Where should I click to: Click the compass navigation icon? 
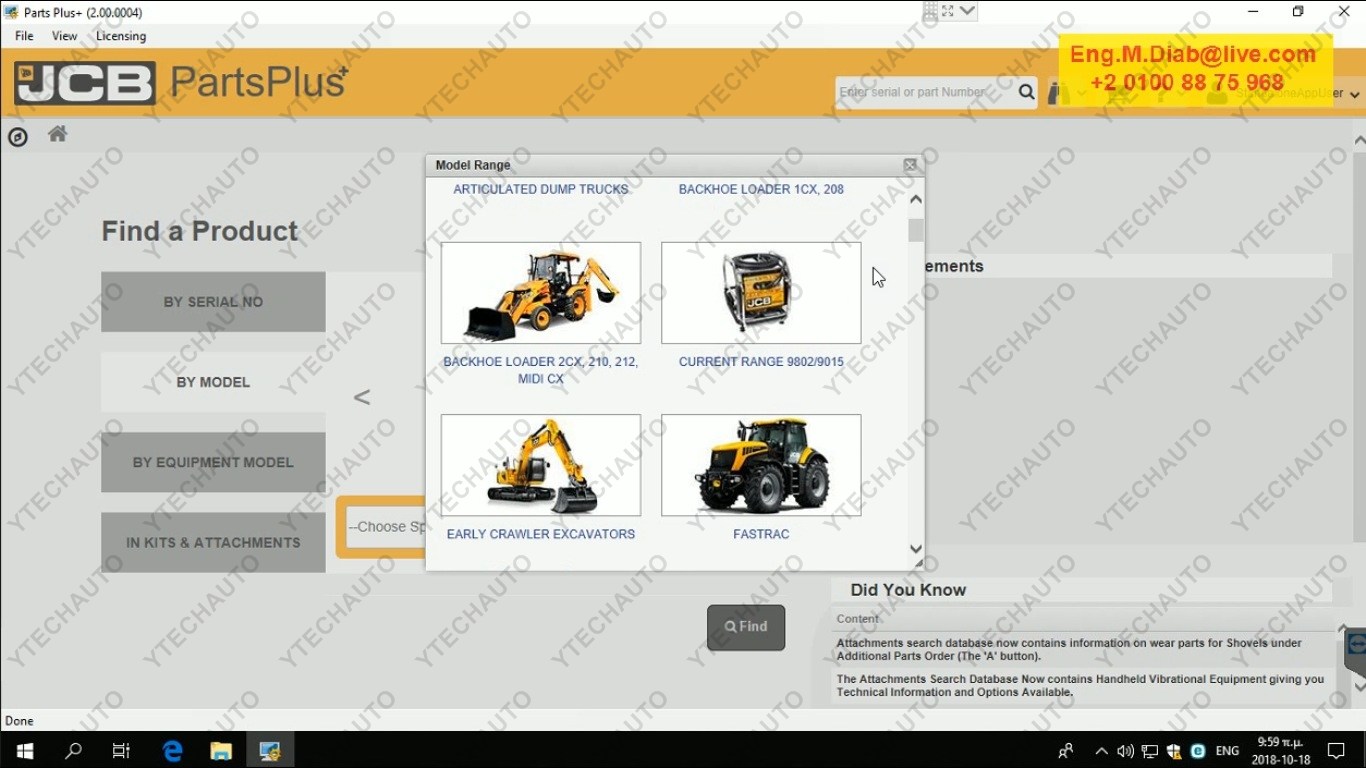tap(18, 137)
